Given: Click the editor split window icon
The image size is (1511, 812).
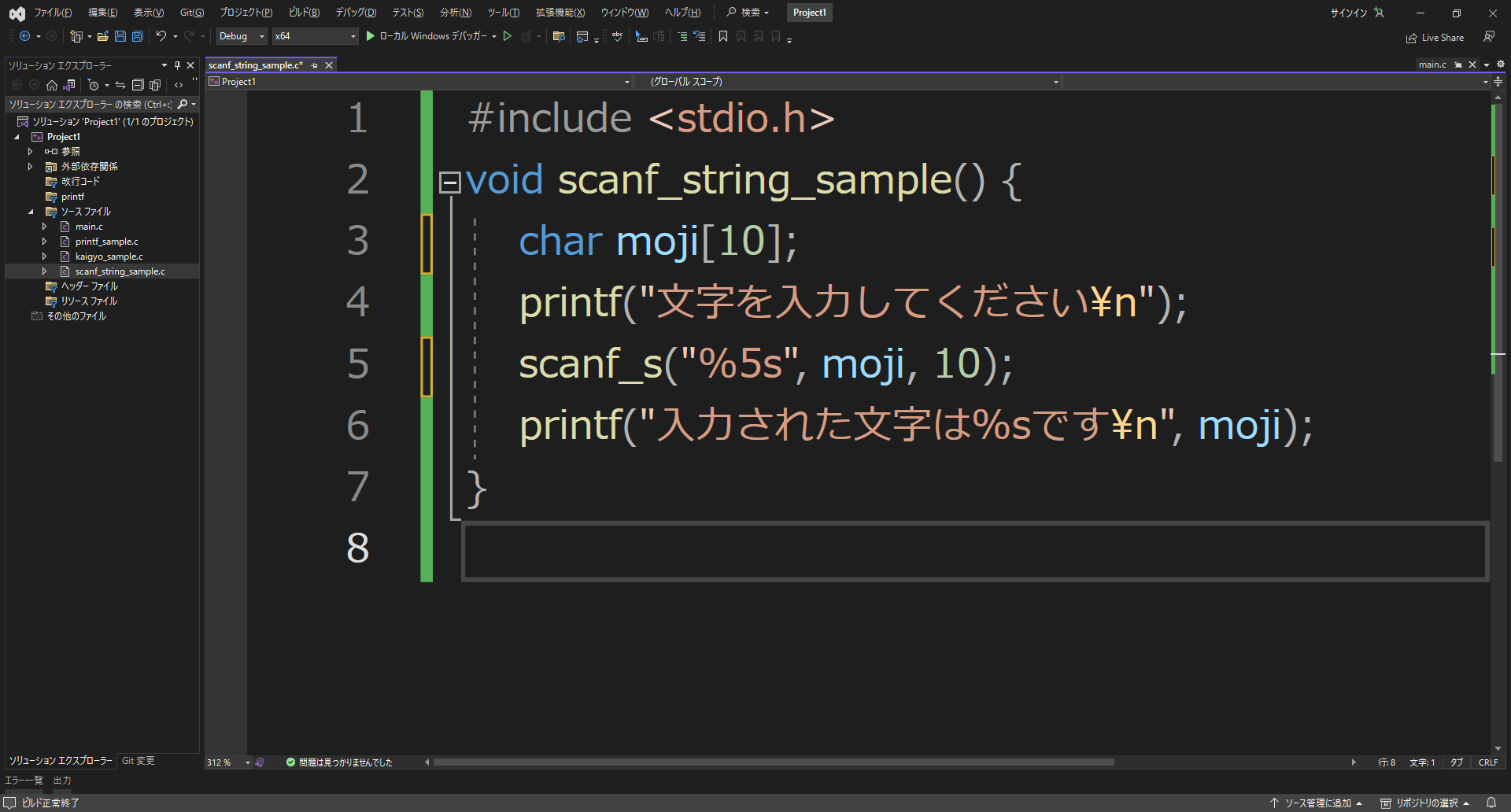Looking at the screenshot, I should 1498,82.
